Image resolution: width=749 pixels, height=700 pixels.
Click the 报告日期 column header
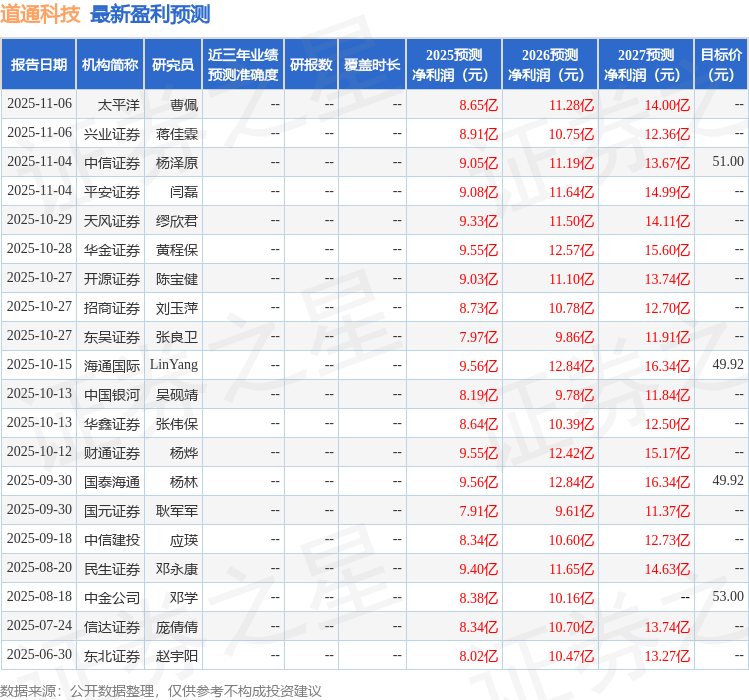click(39, 65)
